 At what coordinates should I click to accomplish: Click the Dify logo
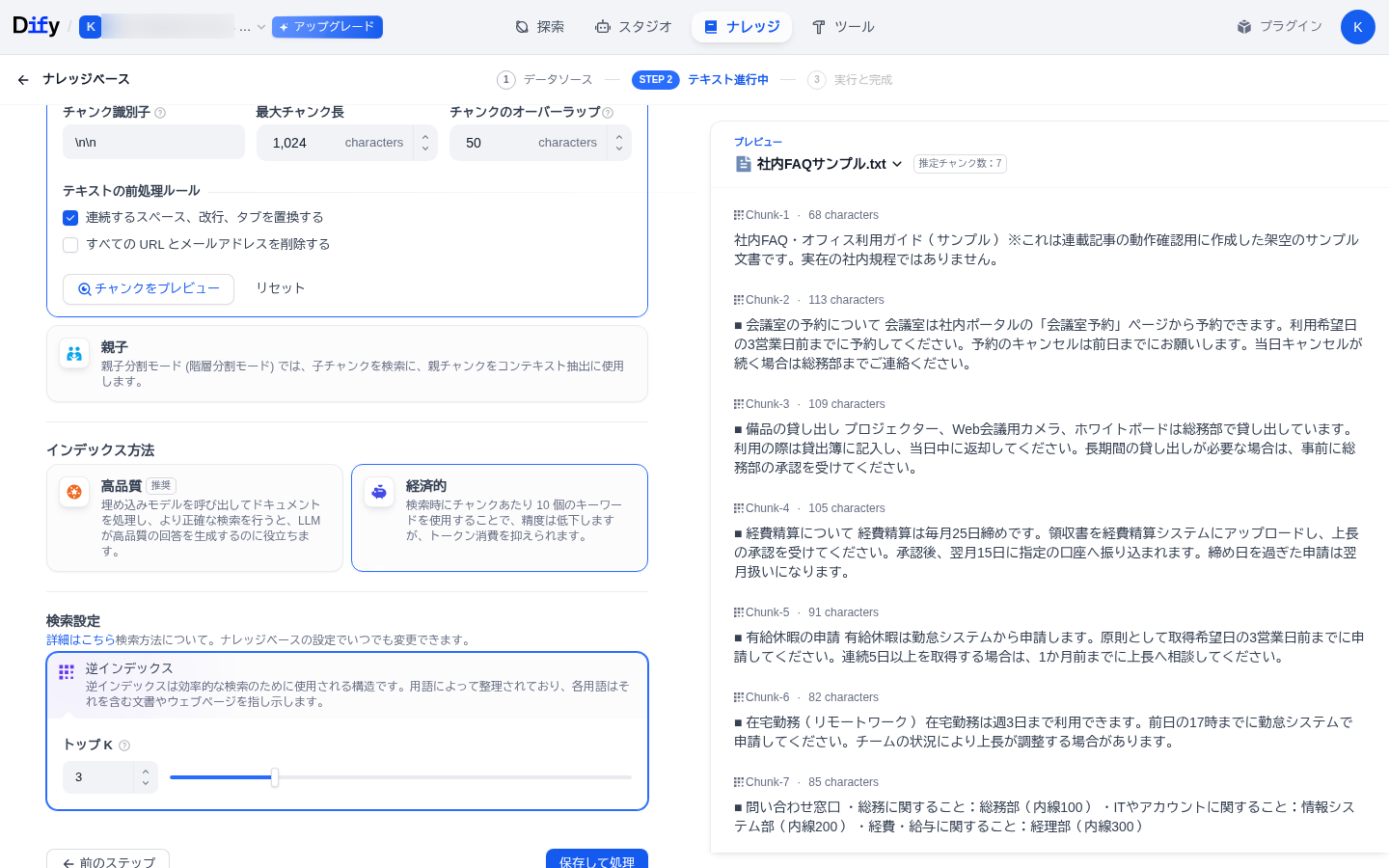coord(36,26)
